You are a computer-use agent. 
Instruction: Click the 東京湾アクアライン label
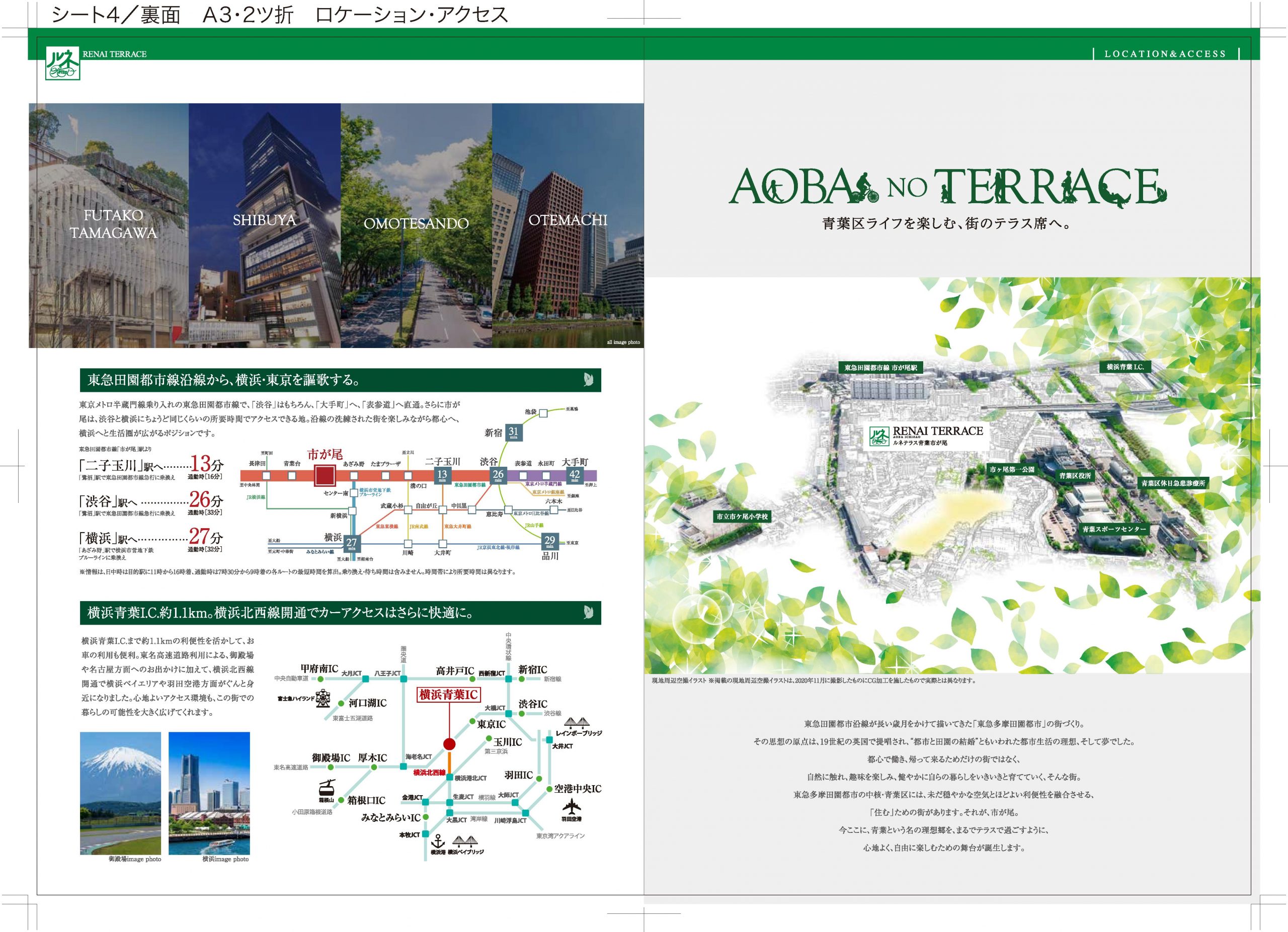(x=560, y=835)
